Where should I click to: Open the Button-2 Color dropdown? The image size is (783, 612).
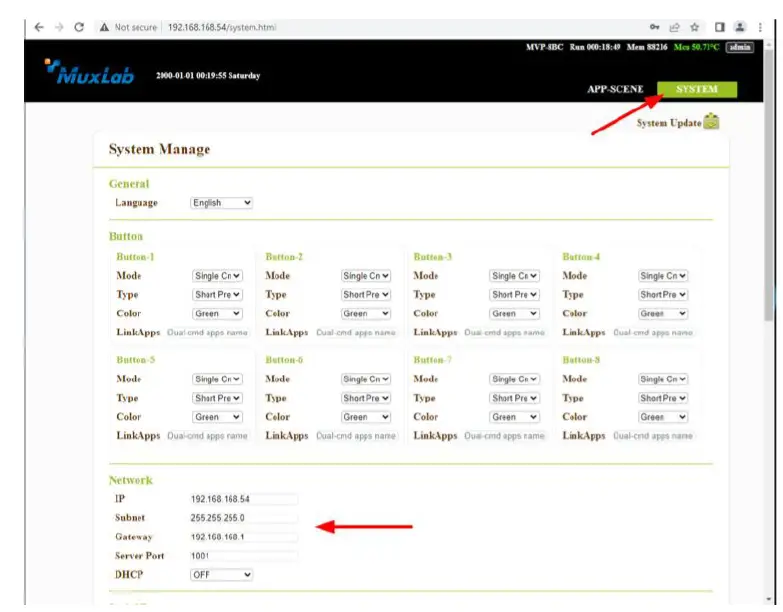(x=366, y=313)
